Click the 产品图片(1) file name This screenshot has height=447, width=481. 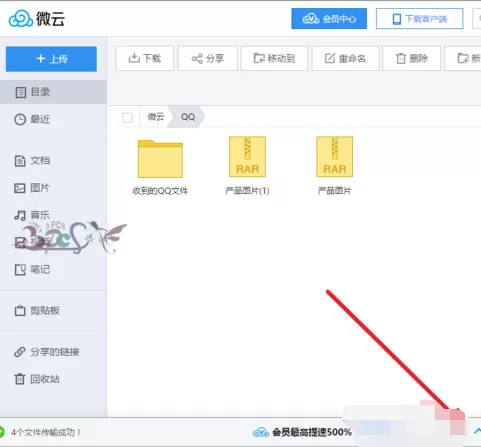(247, 191)
